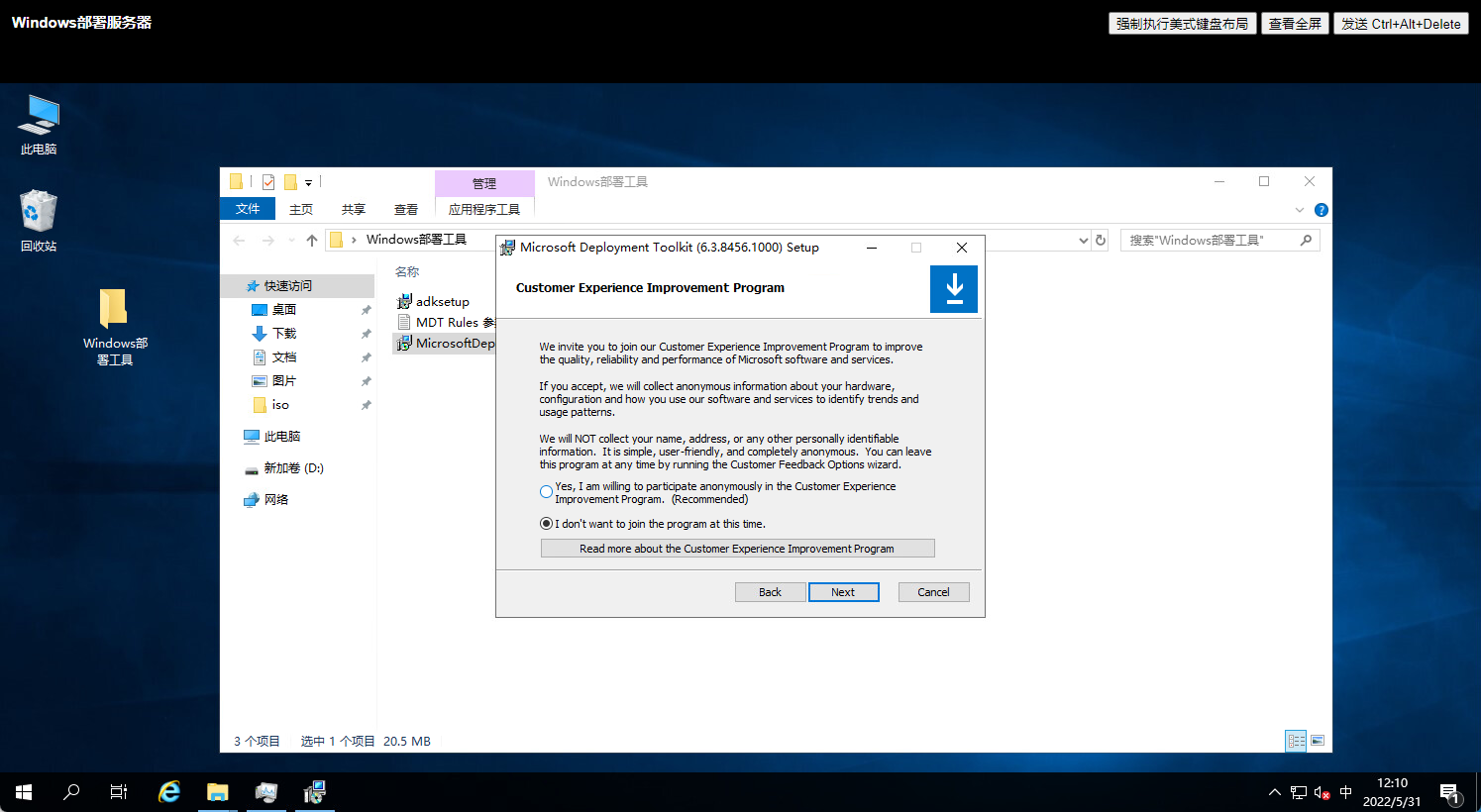
Task: Click the Explorer back arrow
Action: 239,240
